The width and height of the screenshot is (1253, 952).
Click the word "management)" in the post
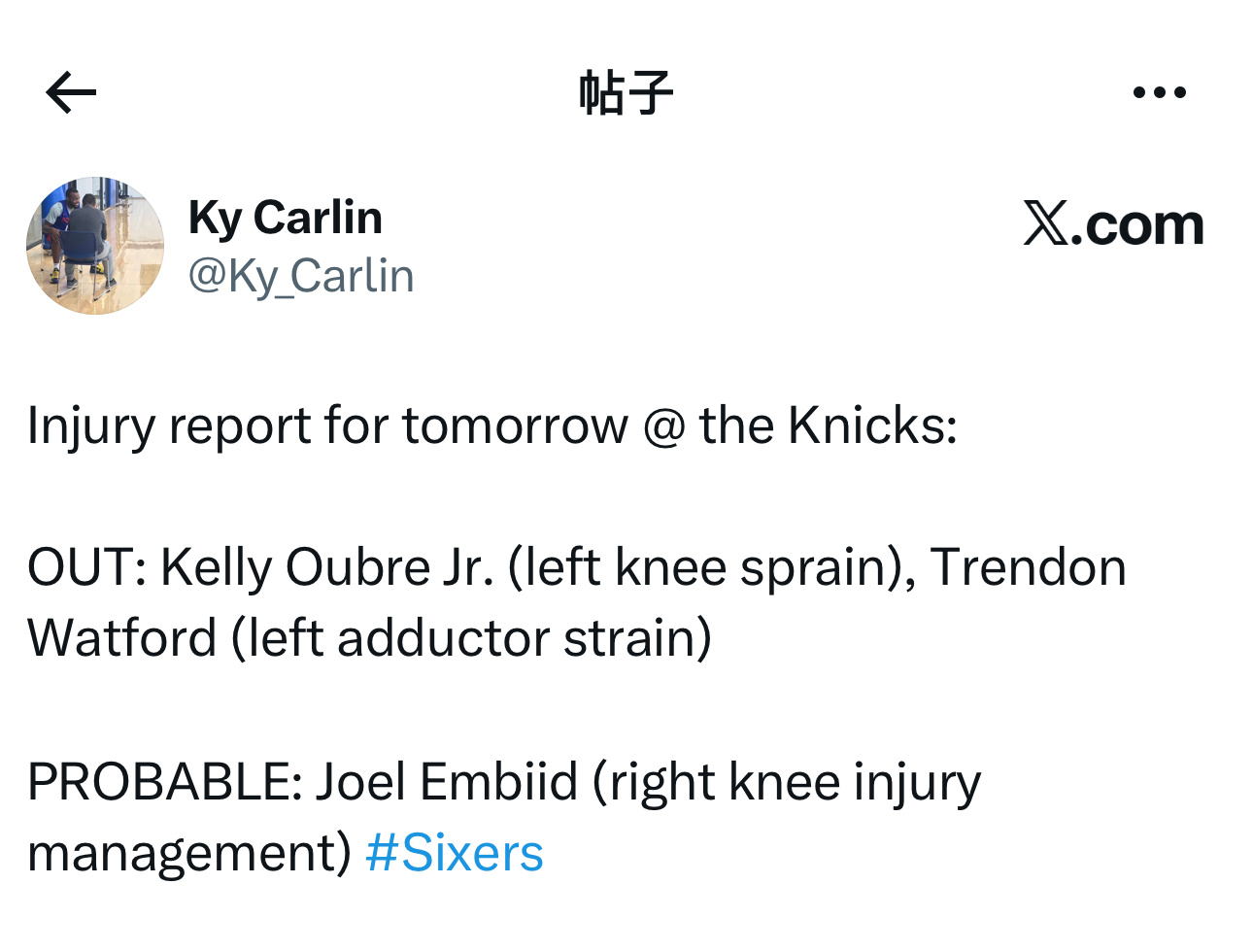point(189,853)
